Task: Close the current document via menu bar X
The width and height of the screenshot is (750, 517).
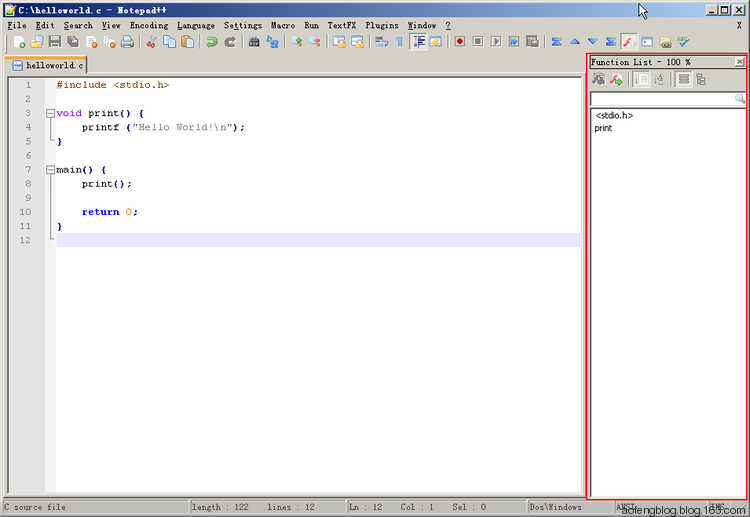Action: (x=739, y=25)
